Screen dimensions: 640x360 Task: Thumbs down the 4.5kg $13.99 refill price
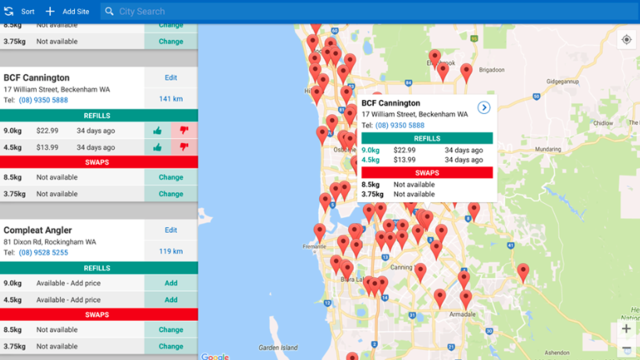coord(184,147)
